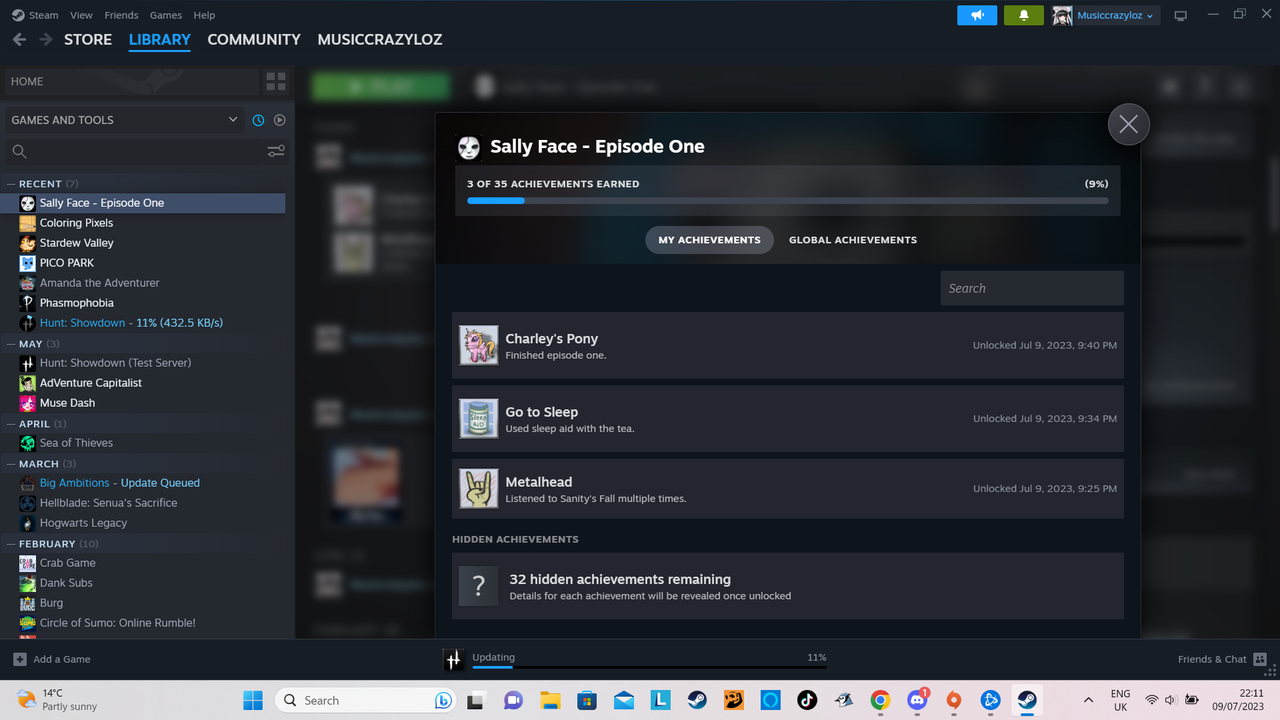Open advanced filter sliders icon

pos(276,151)
